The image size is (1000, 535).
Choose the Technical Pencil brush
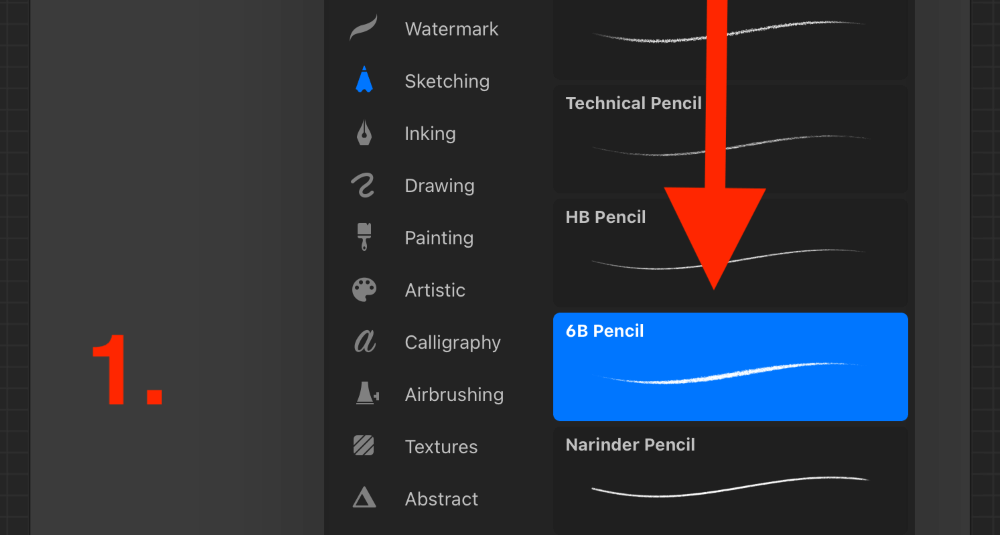click(730, 139)
